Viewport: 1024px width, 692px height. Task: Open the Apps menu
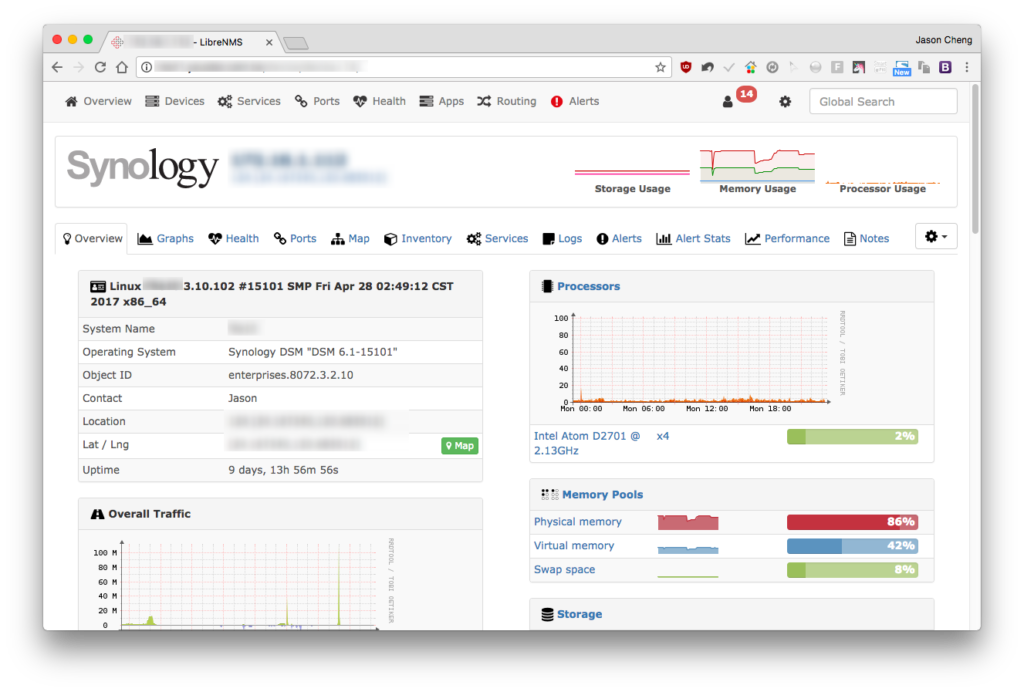point(441,101)
